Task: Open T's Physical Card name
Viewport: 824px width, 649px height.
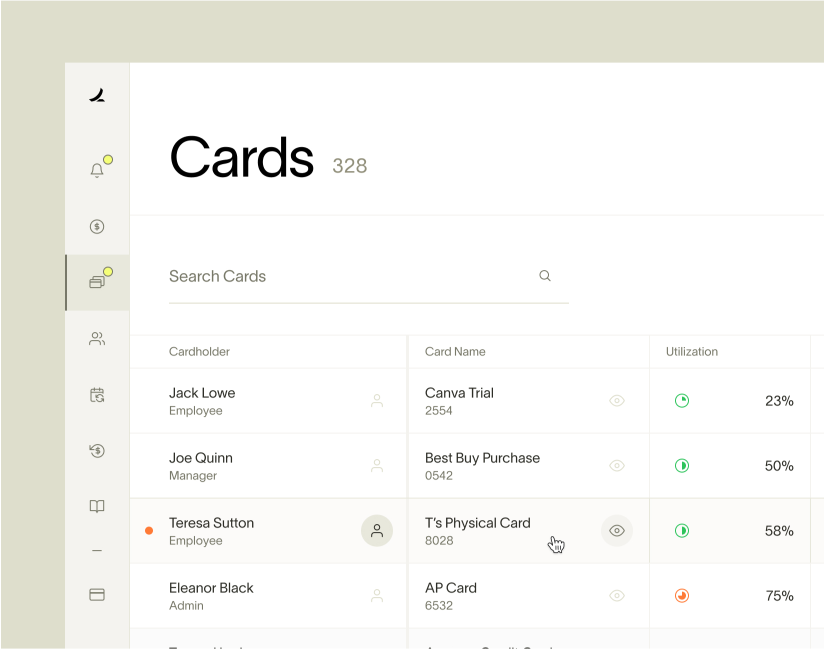Action: click(x=478, y=523)
